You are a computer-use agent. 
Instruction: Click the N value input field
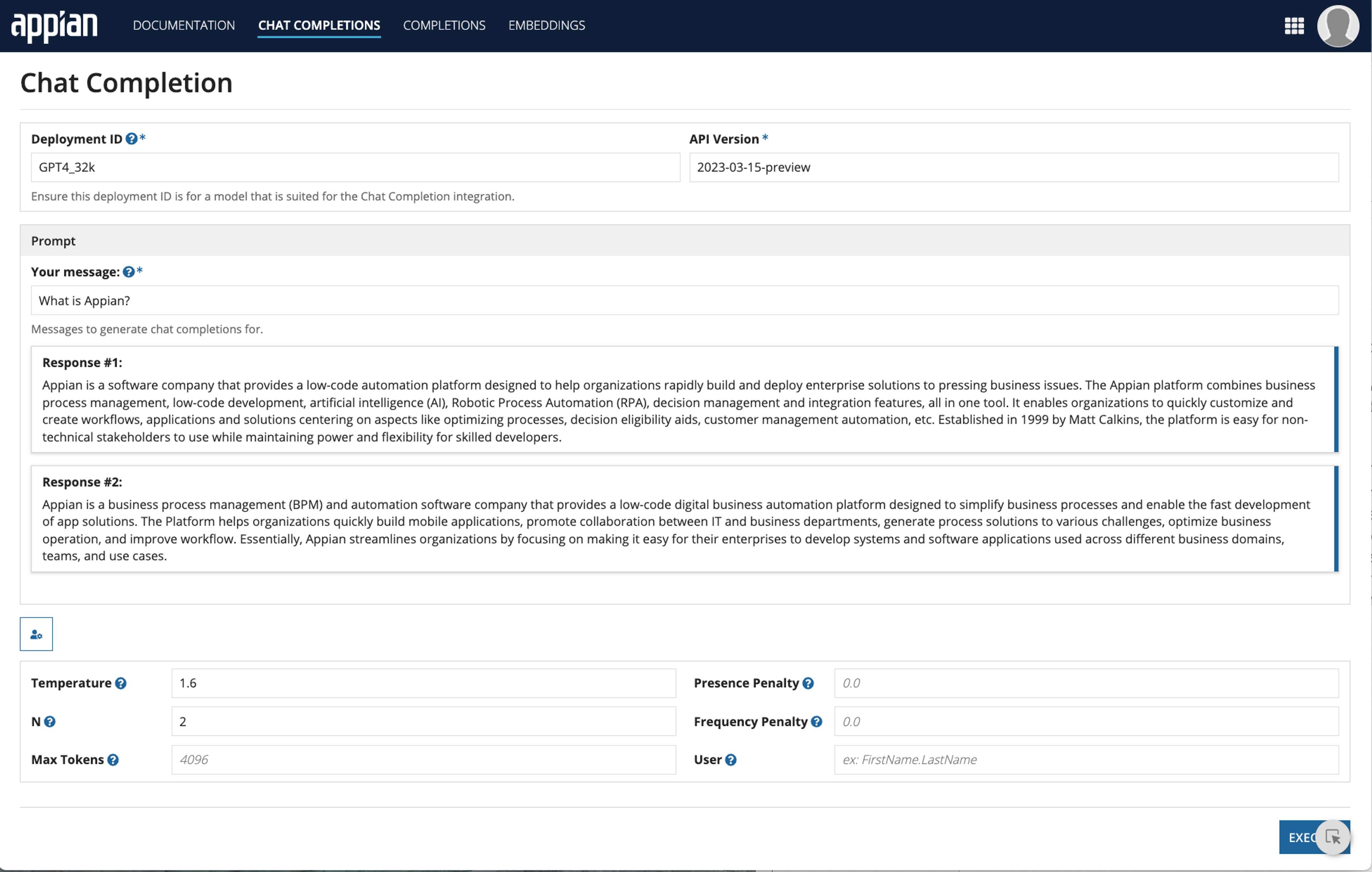[424, 722]
